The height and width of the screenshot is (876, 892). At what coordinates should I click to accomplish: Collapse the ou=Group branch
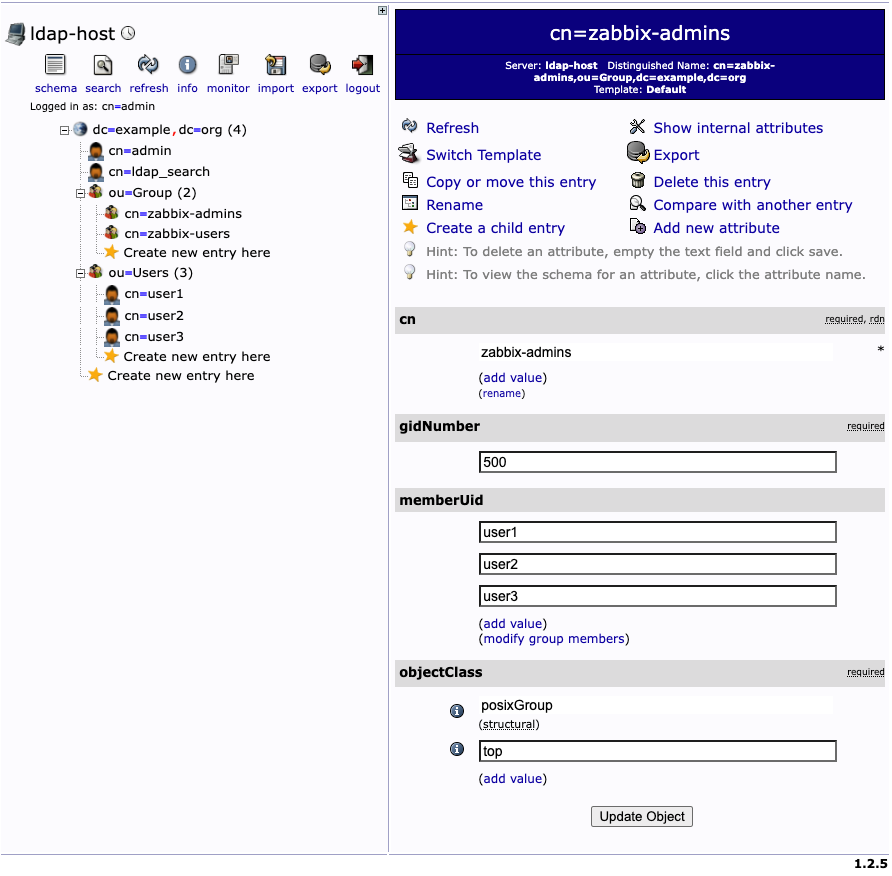tap(80, 192)
